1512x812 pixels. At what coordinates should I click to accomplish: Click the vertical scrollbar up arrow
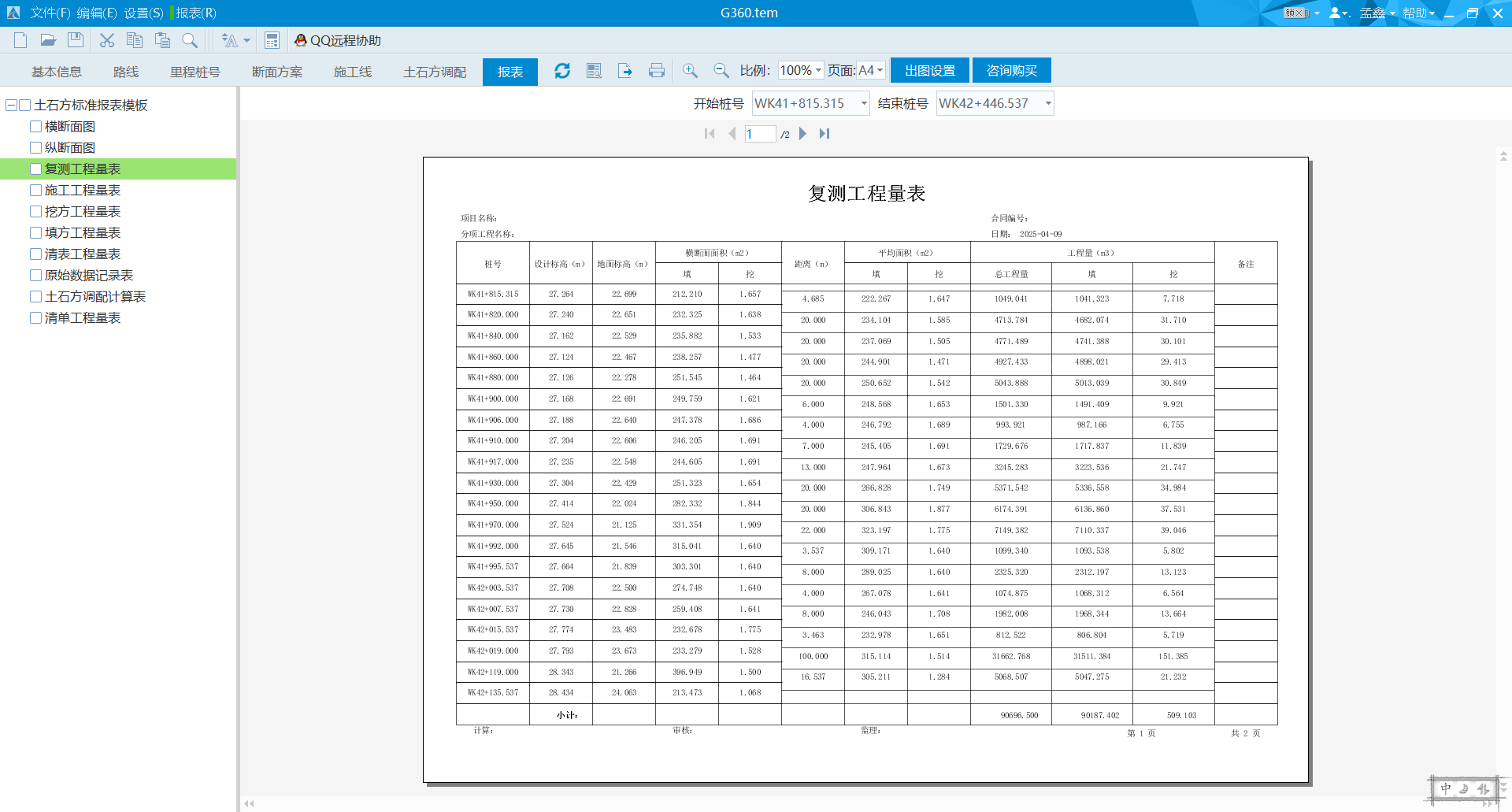1503,156
